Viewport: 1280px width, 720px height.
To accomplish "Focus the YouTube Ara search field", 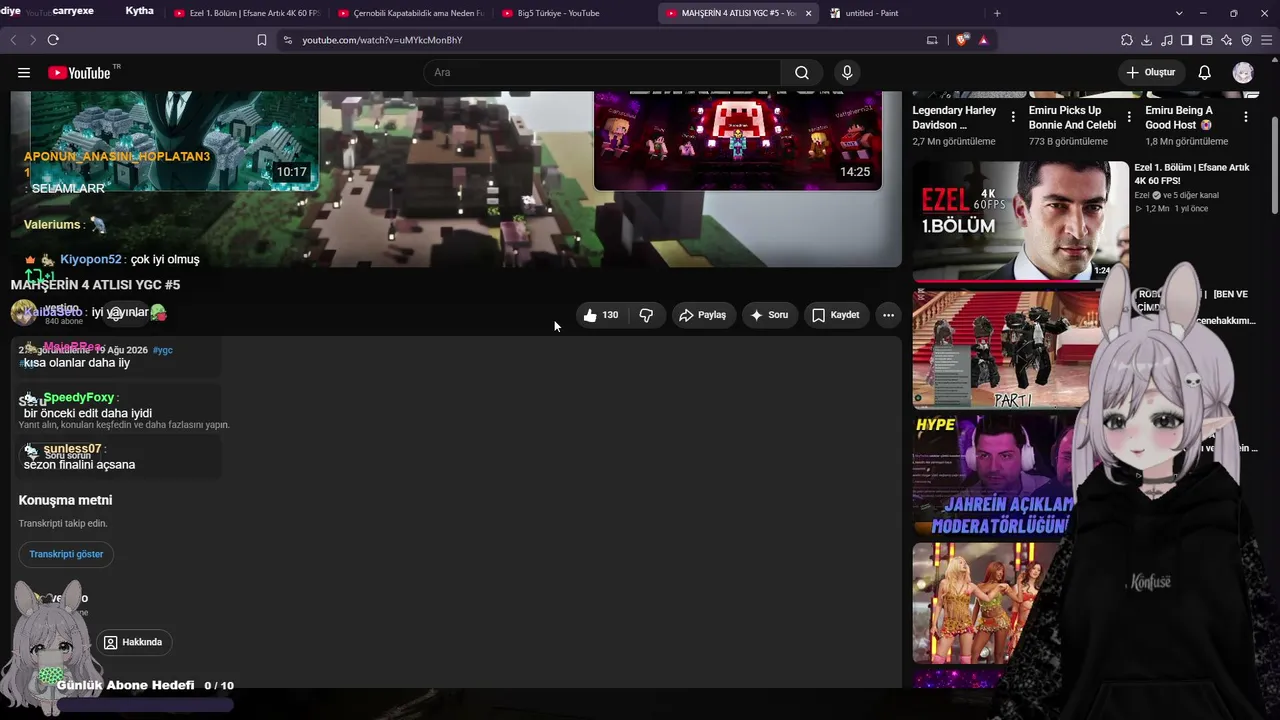I will (603, 72).
